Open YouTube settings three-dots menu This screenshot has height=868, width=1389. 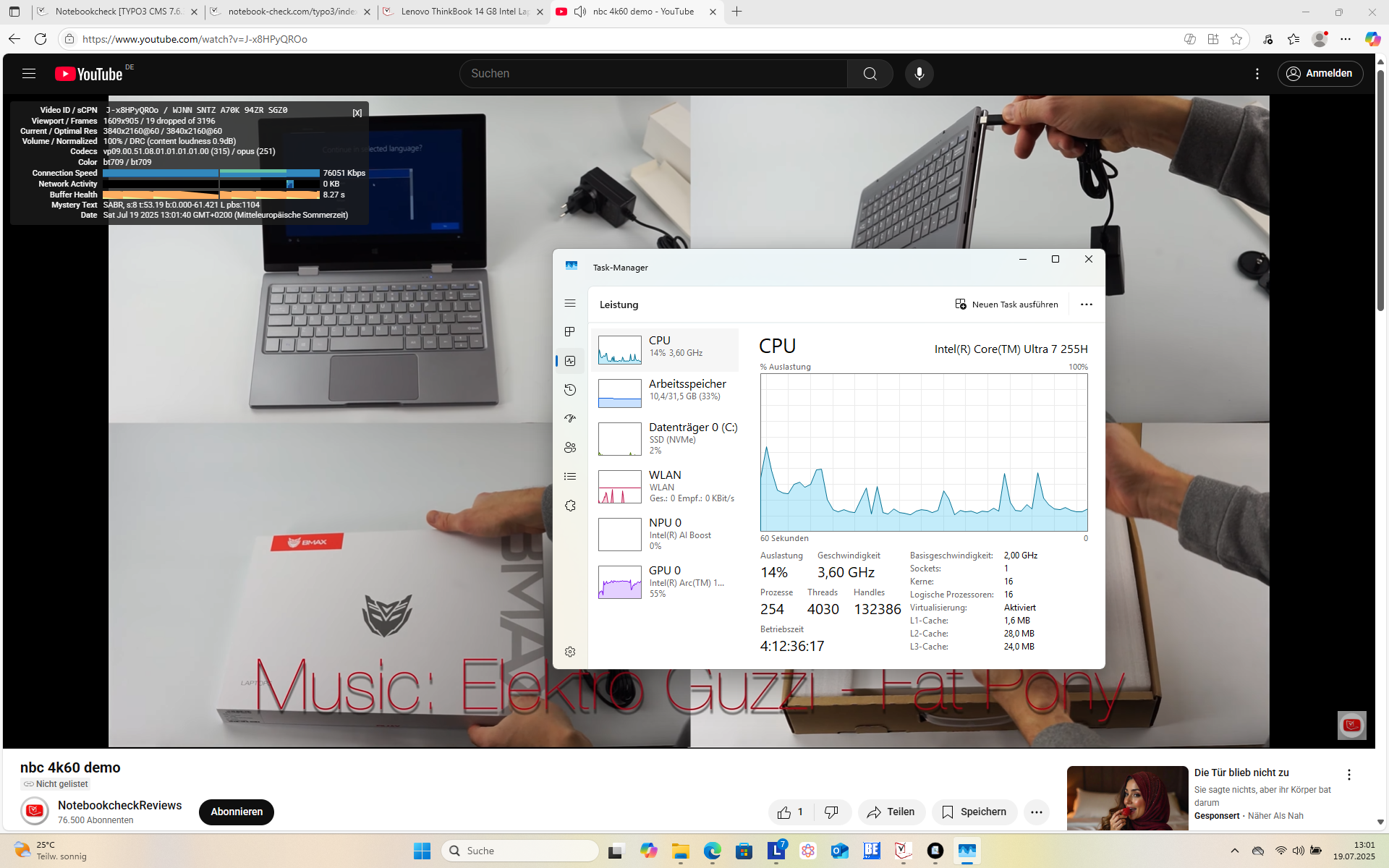pos(1257,74)
